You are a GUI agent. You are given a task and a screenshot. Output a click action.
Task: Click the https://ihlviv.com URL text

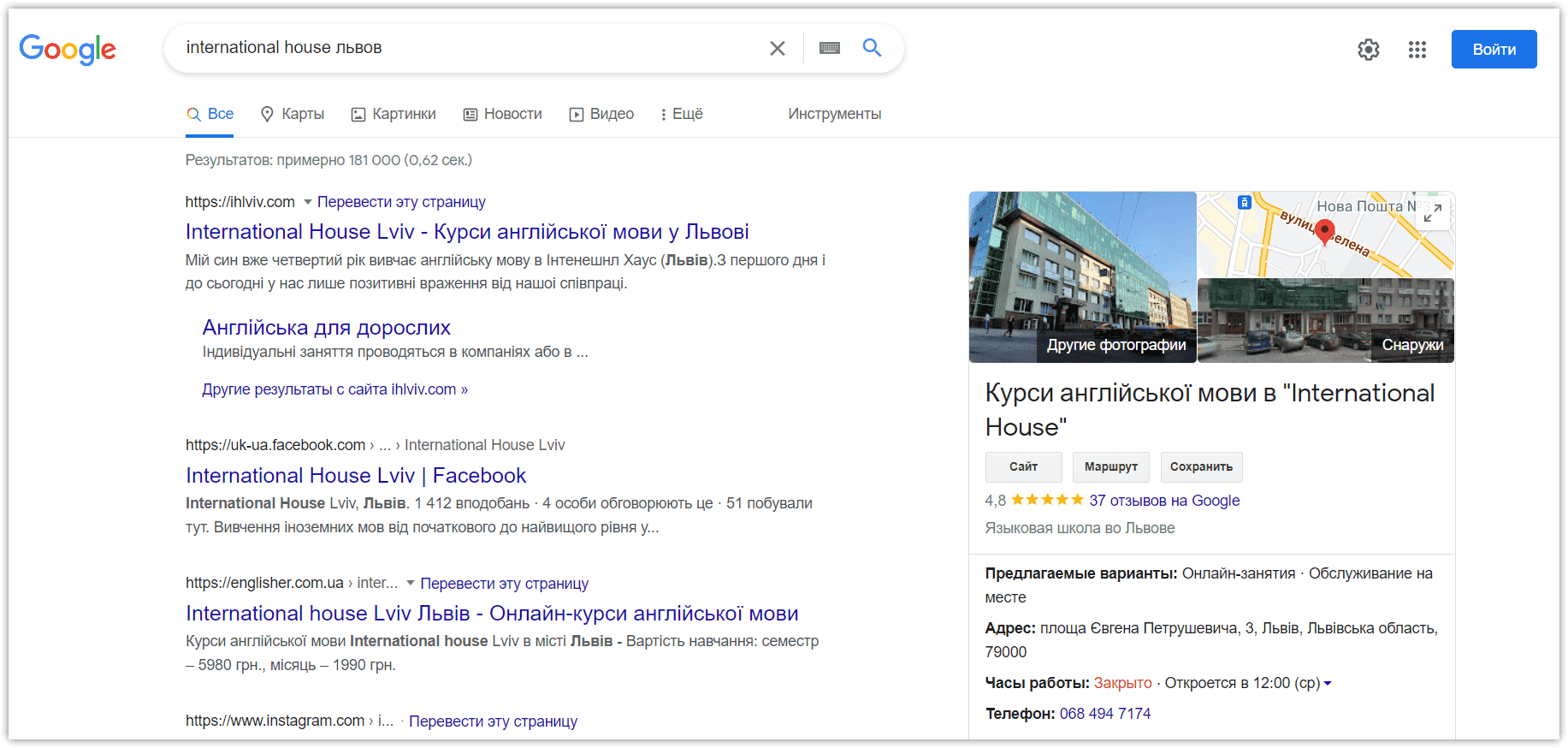tap(240, 202)
